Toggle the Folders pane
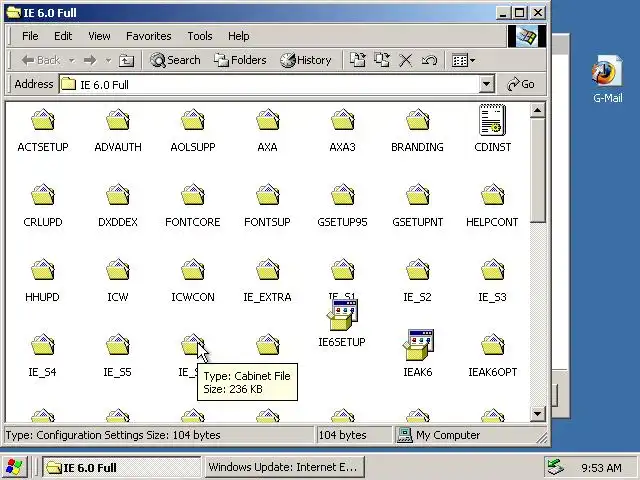 tap(240, 60)
